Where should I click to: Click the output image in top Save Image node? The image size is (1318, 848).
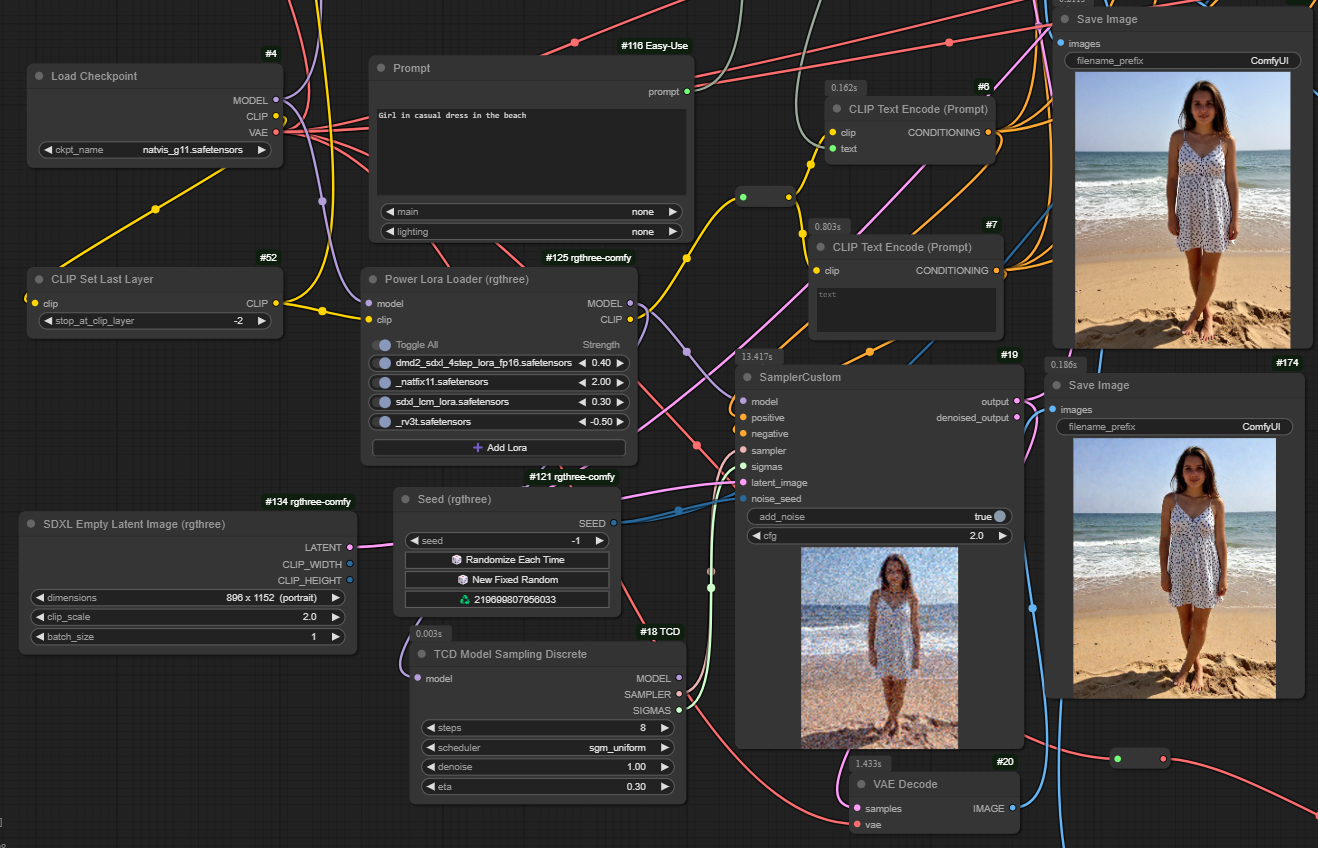(1182, 209)
